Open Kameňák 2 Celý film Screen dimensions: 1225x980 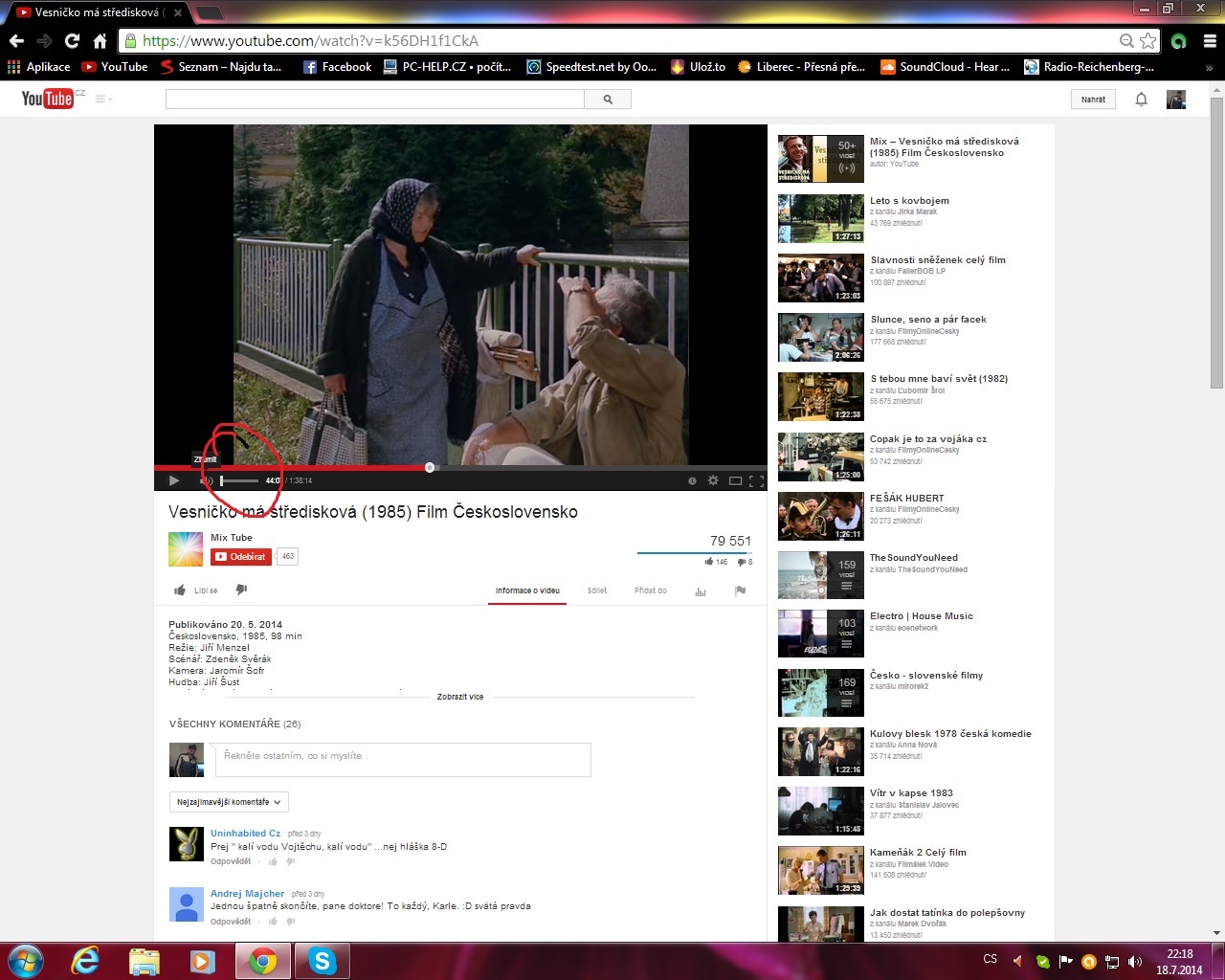[x=919, y=853]
